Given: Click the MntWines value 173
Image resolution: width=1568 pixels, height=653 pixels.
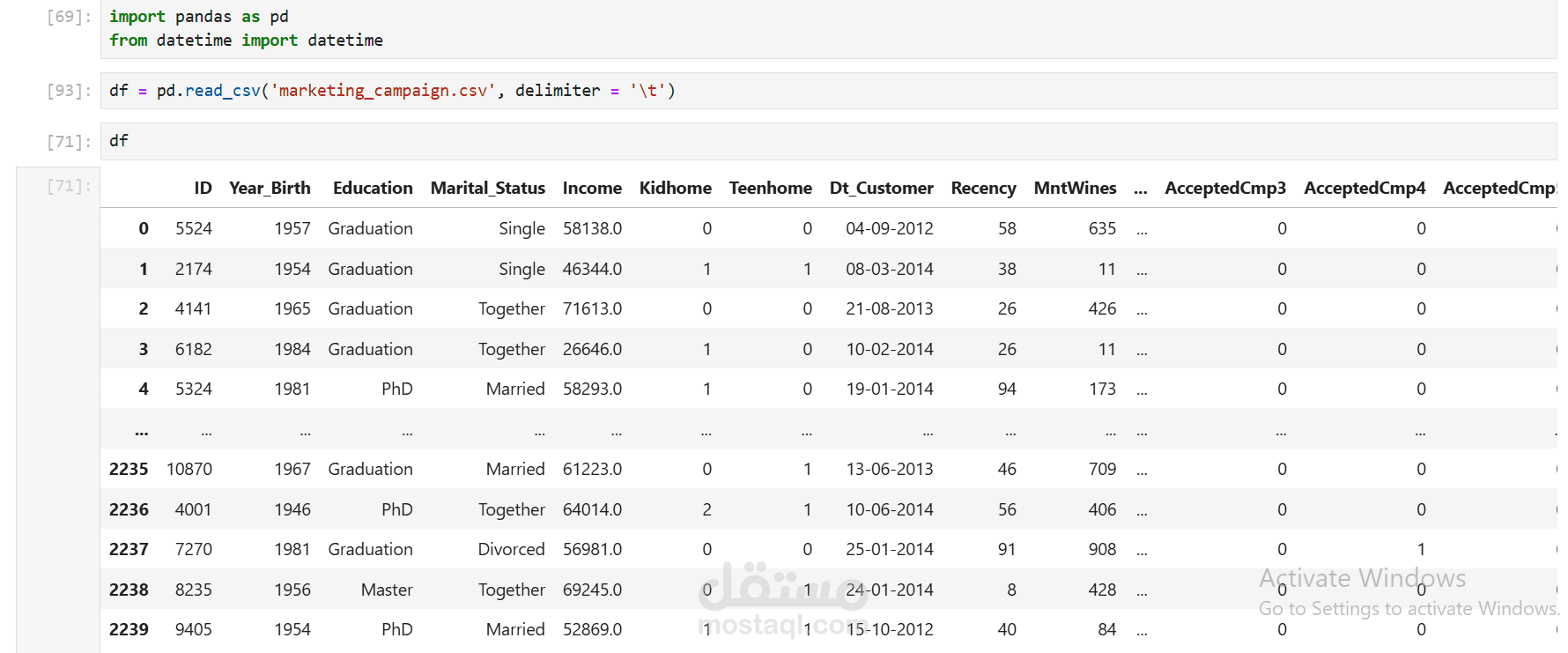Looking at the screenshot, I should click(1102, 389).
